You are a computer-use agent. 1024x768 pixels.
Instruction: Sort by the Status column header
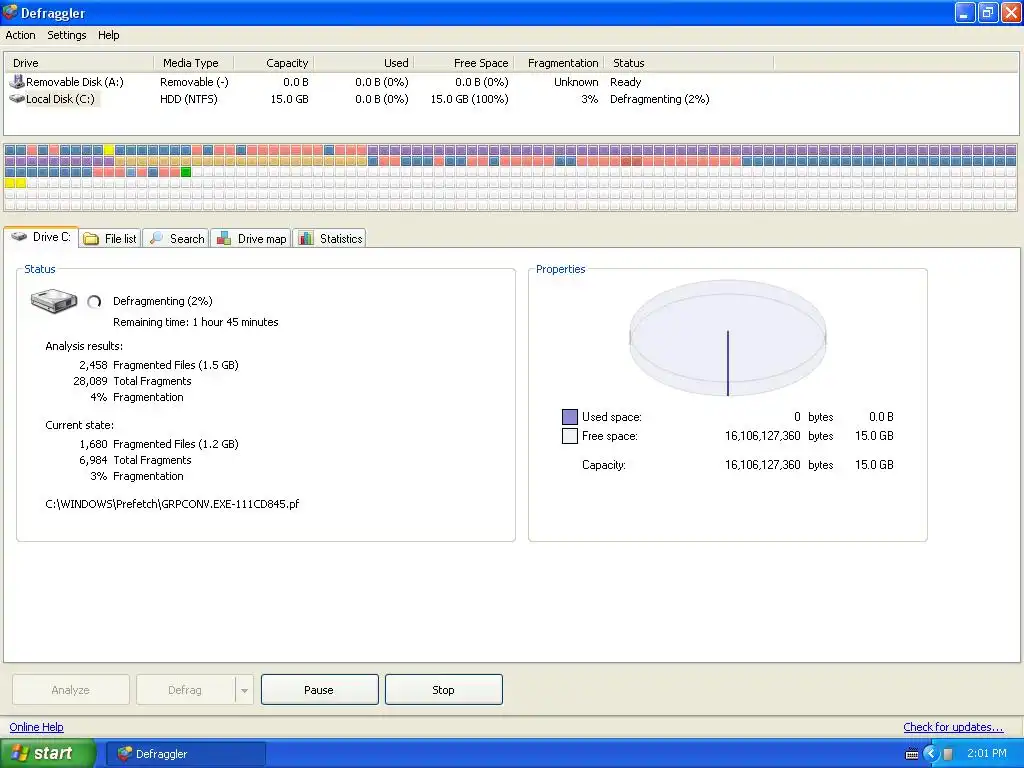(688, 63)
